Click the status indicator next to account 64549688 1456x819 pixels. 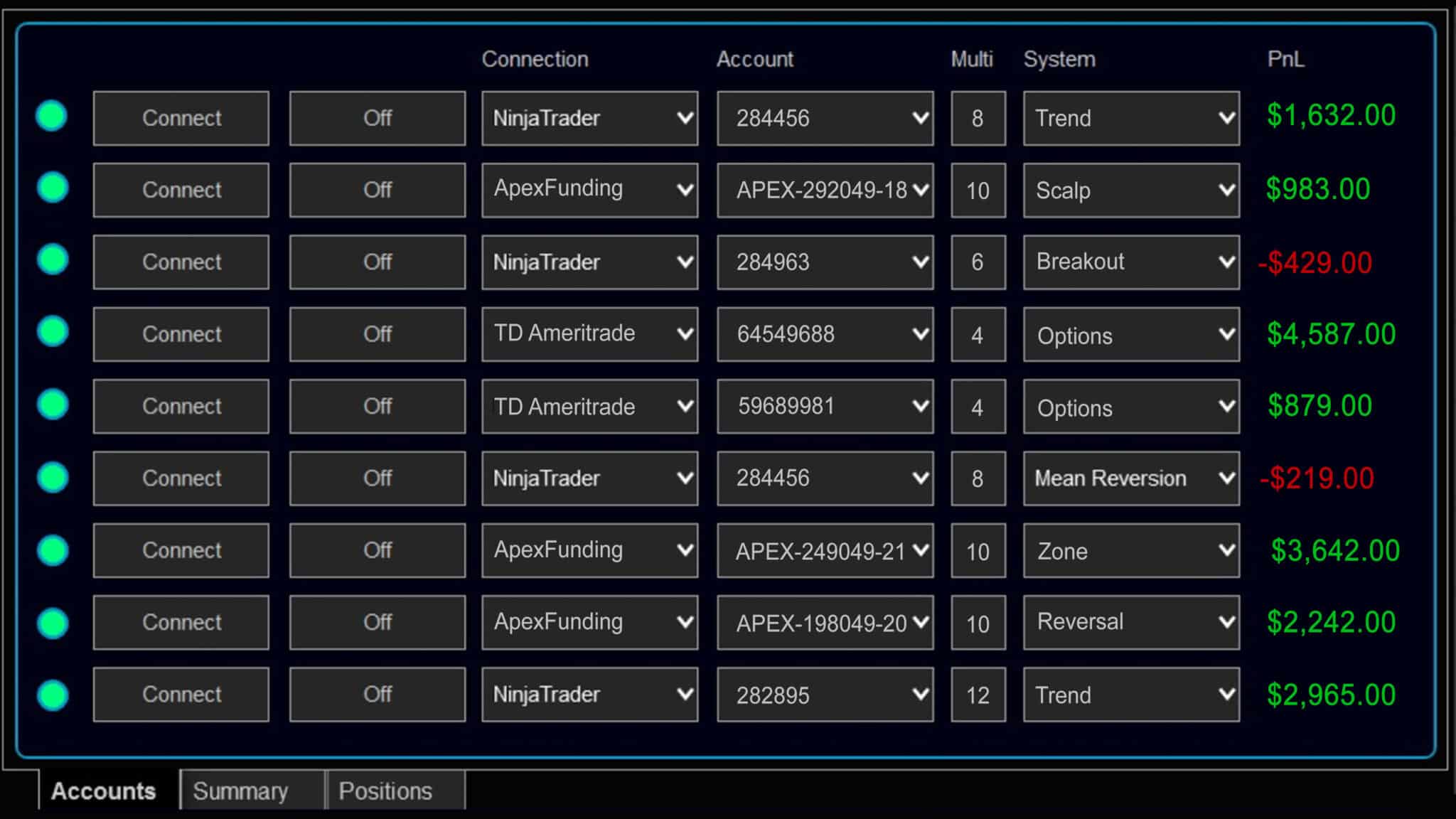point(52,334)
